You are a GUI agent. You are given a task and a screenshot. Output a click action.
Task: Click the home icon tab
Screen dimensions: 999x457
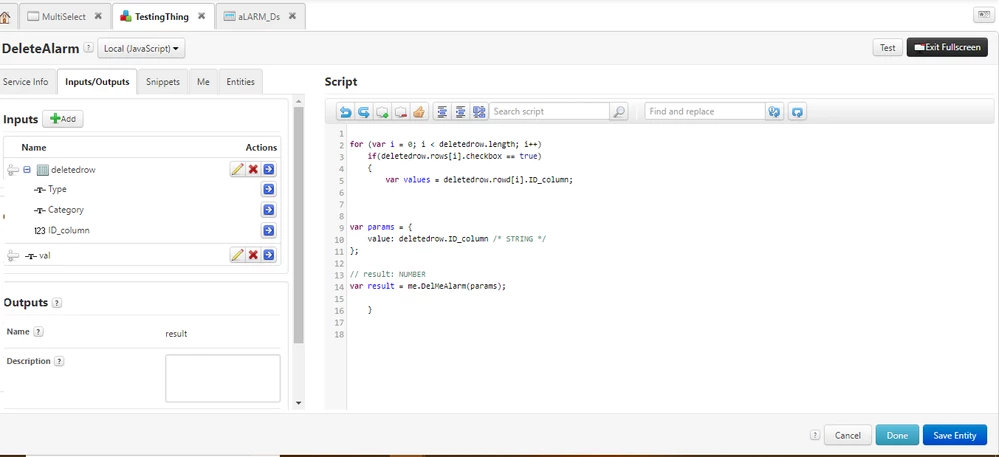(x=5, y=17)
